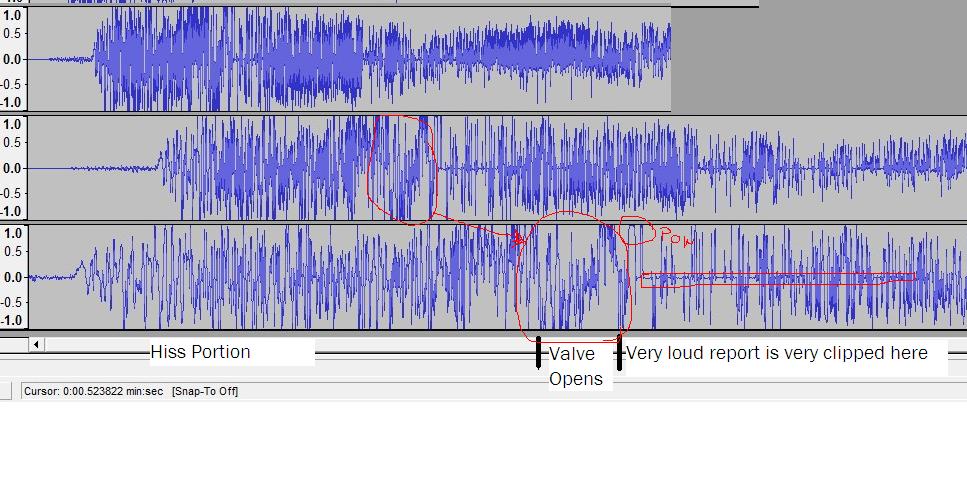Click the black marker left of 'Valve Opens'
The image size is (967, 484).
[539, 352]
